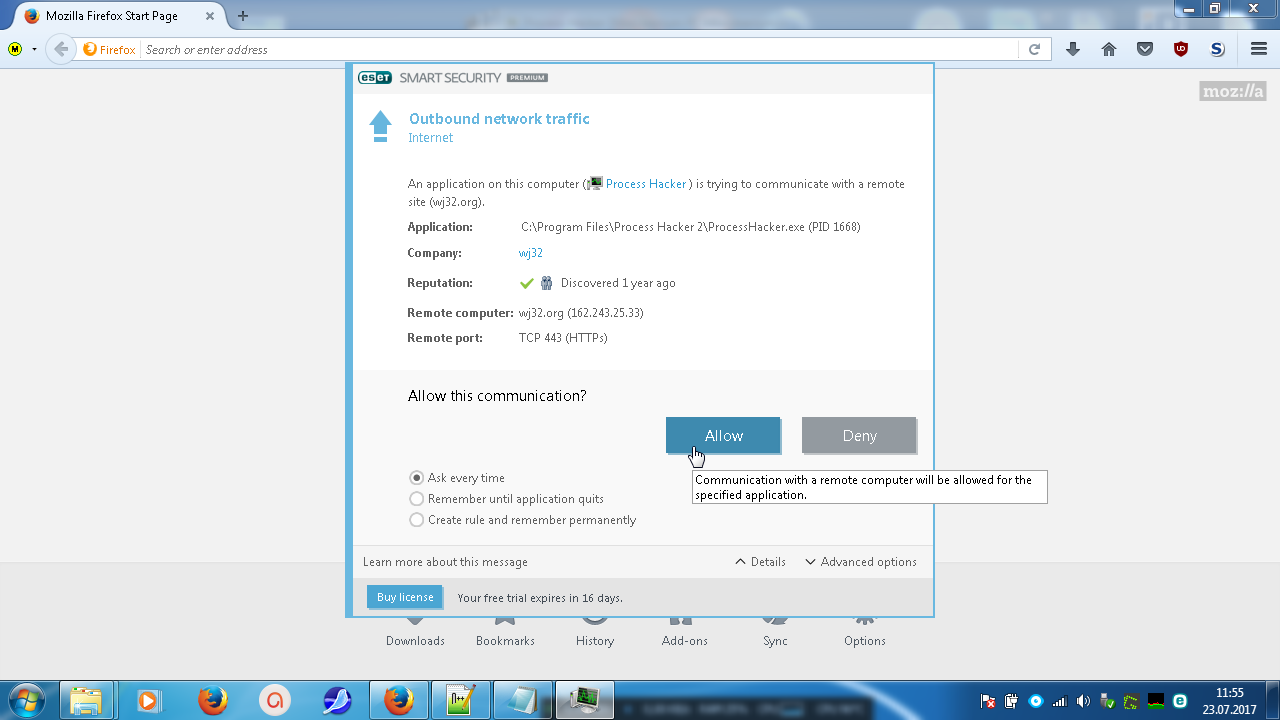Deny the outbound communication
The height and width of the screenshot is (720, 1280).
click(x=859, y=435)
